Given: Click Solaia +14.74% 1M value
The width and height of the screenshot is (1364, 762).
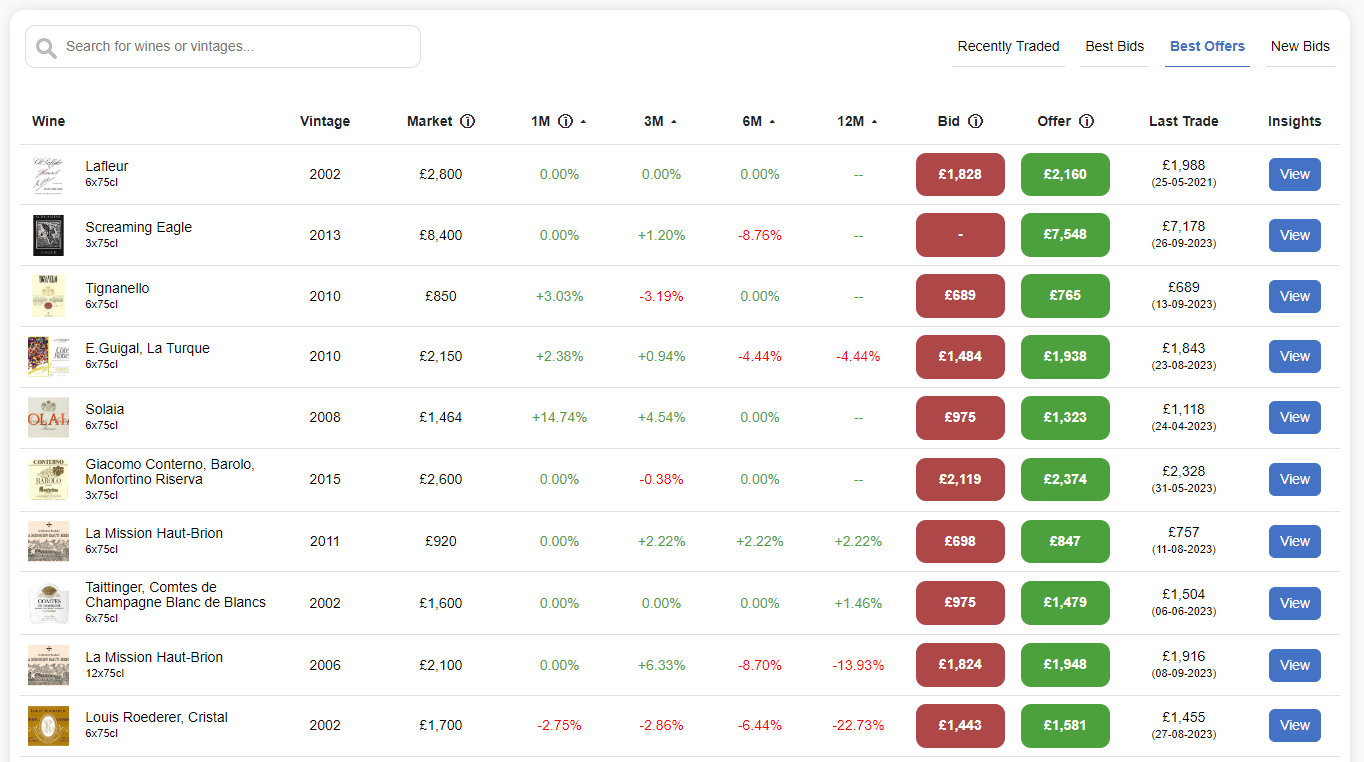Looking at the screenshot, I should [x=559, y=417].
